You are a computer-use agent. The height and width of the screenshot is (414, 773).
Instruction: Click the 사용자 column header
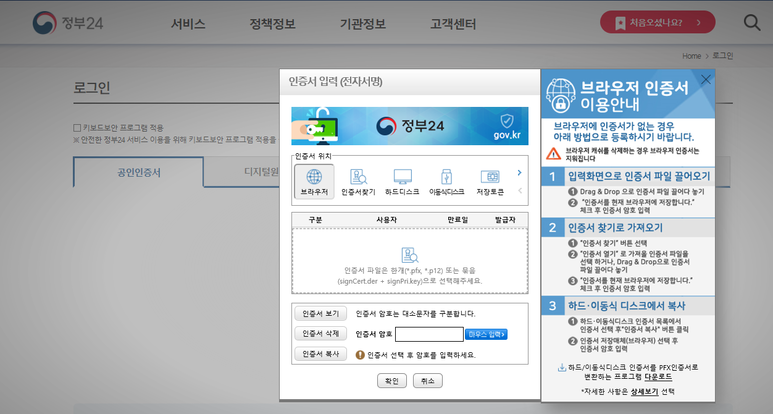pos(386,220)
